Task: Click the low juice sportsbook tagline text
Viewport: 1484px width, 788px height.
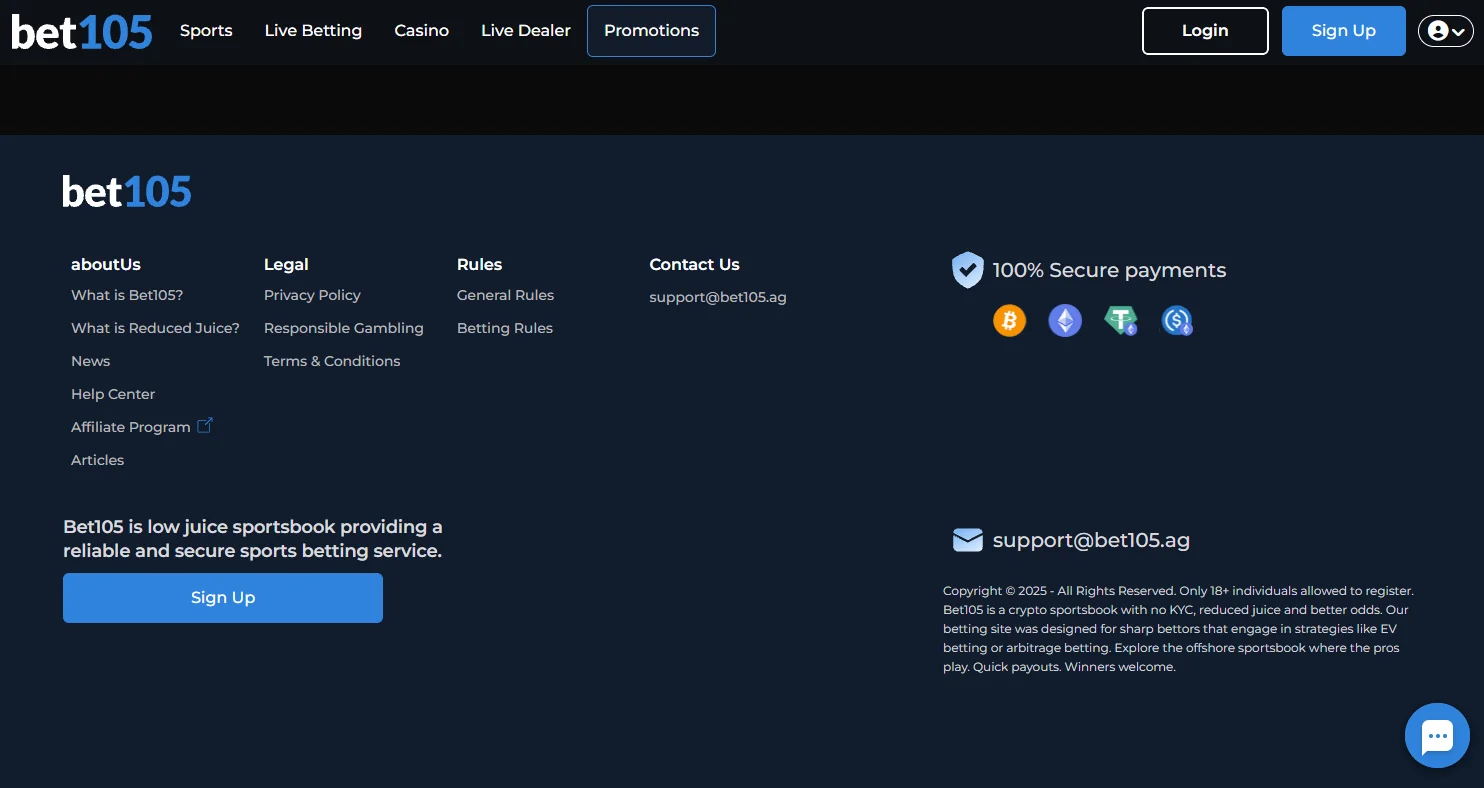Action: 252,539
